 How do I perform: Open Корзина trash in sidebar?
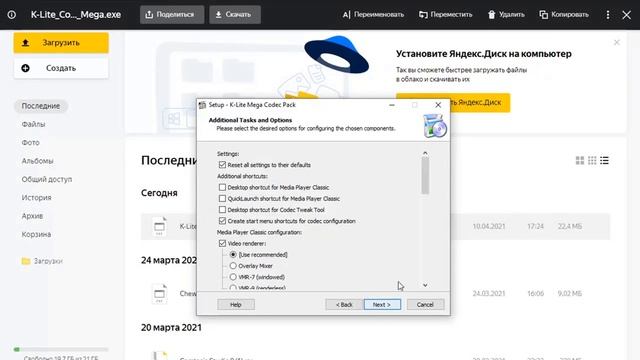coord(36,234)
